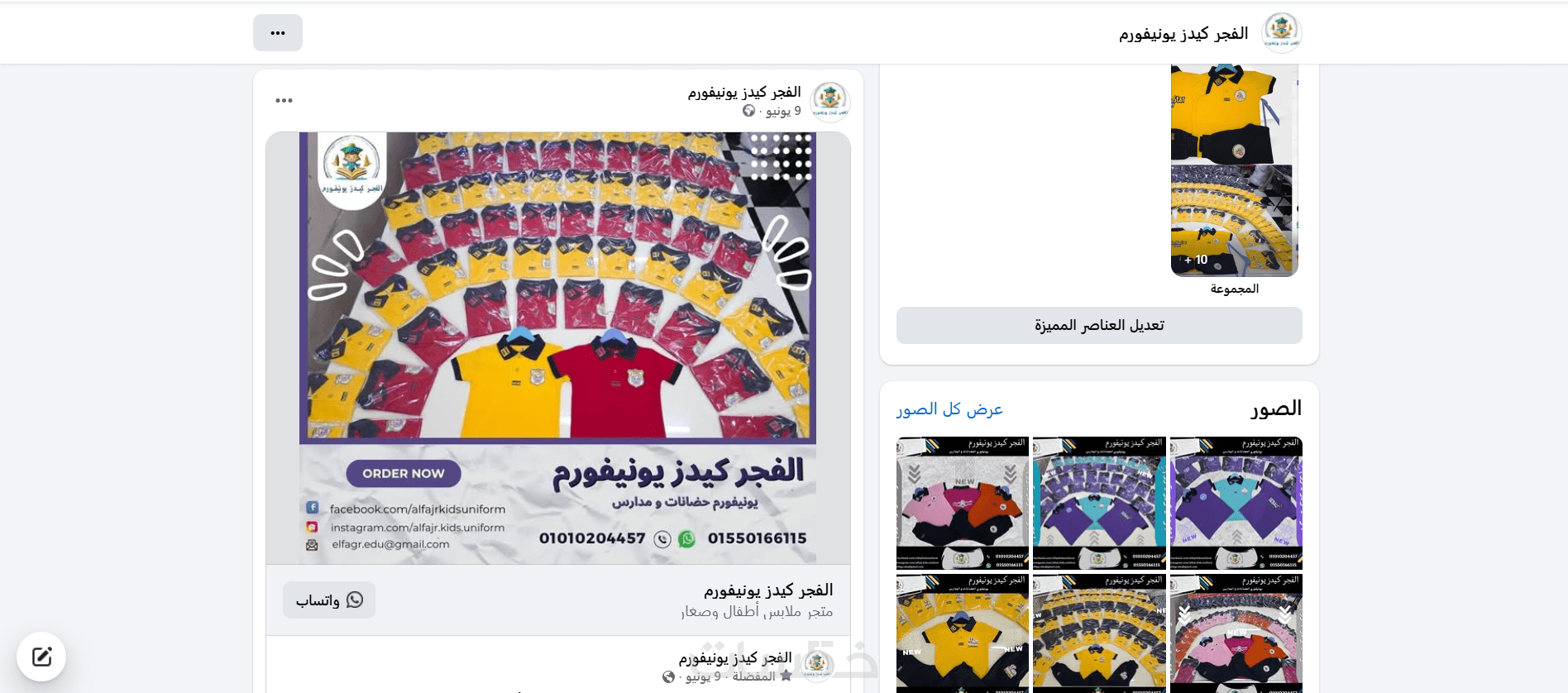The image size is (1568, 693).
Task: Click the 9 يونيو post date link
Action: 783,111
